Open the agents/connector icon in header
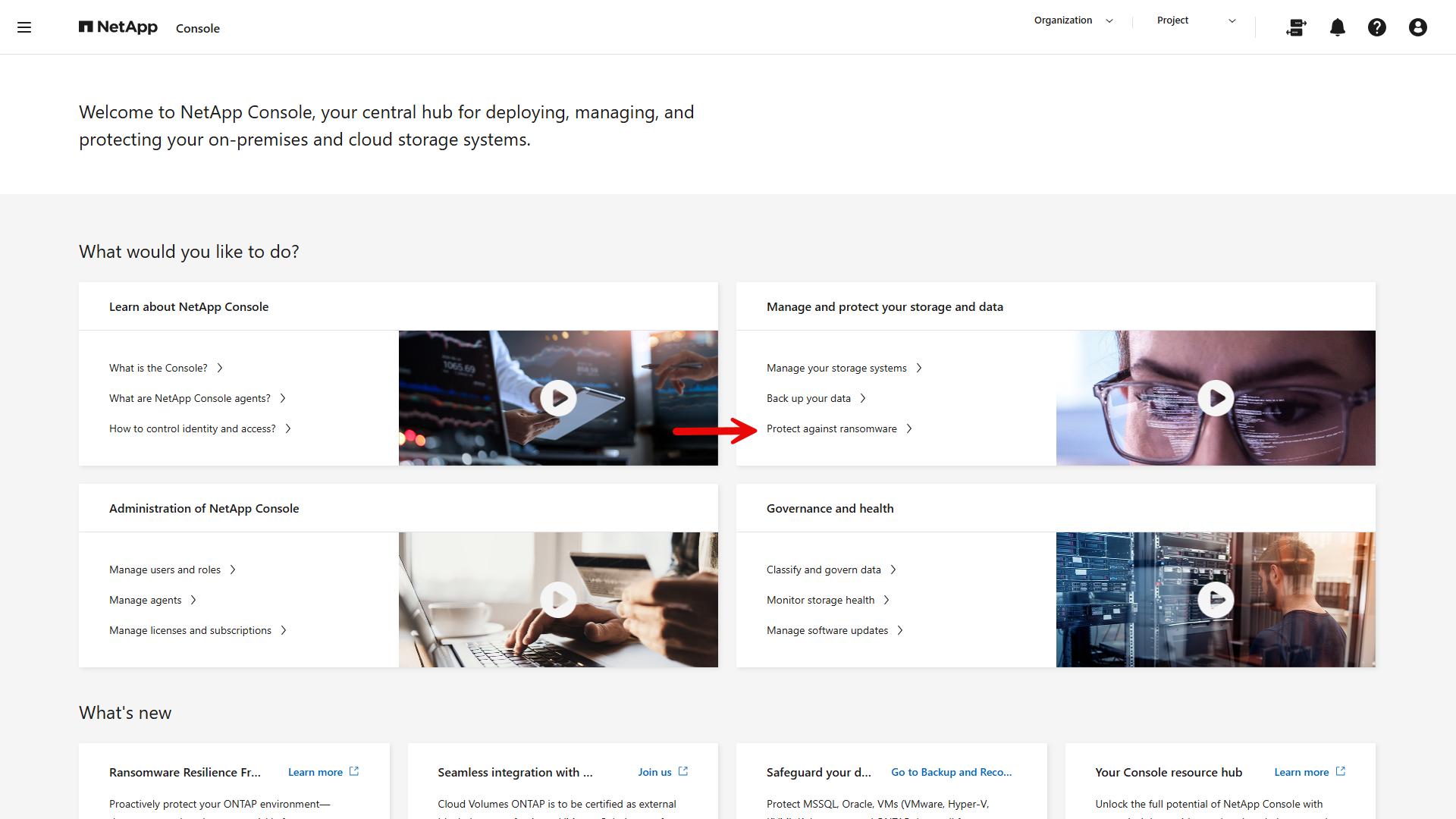Viewport: 1456px width, 819px height. click(x=1296, y=27)
